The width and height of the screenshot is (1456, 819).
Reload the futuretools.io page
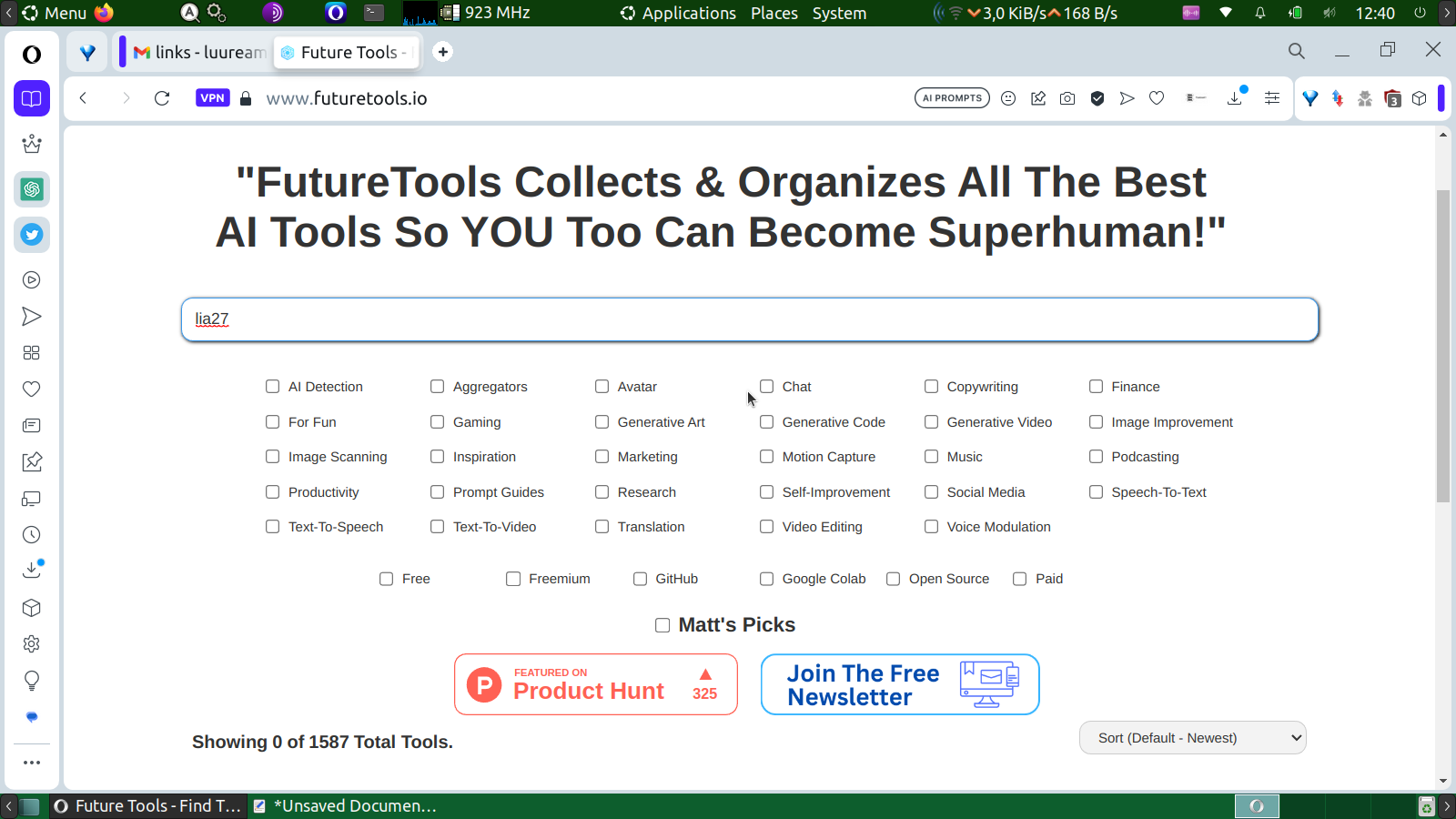(x=162, y=98)
